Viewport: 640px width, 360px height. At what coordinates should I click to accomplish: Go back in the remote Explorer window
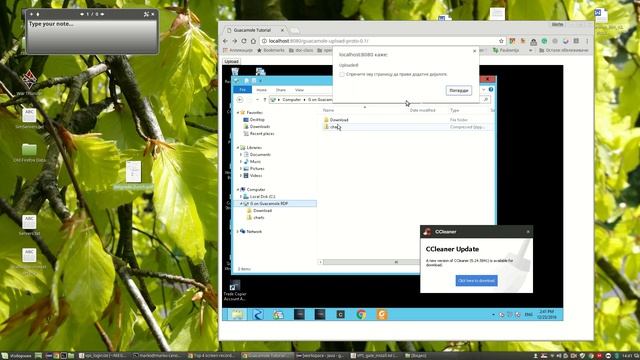240,100
